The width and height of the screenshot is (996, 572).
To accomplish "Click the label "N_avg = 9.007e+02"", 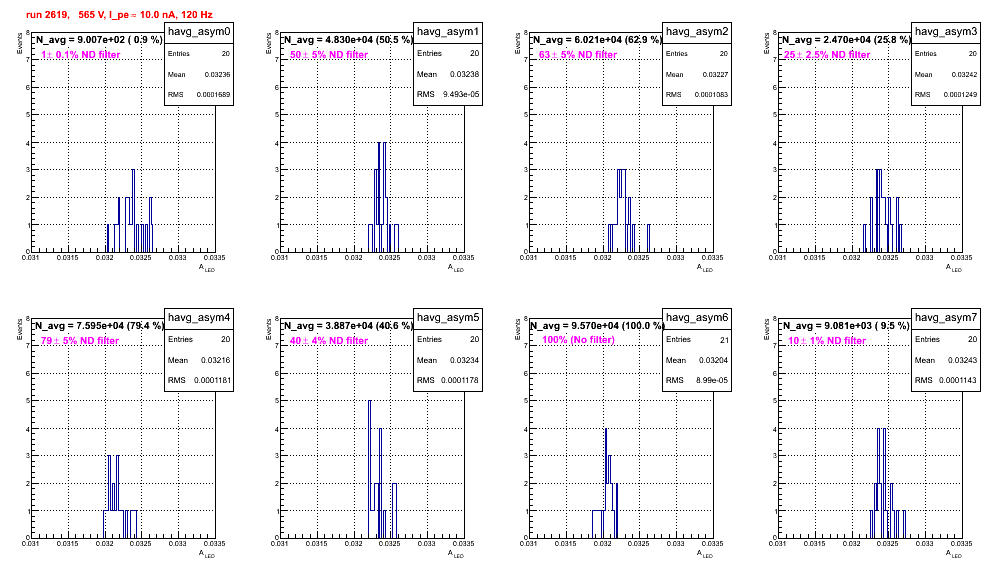I will pos(80,40).
